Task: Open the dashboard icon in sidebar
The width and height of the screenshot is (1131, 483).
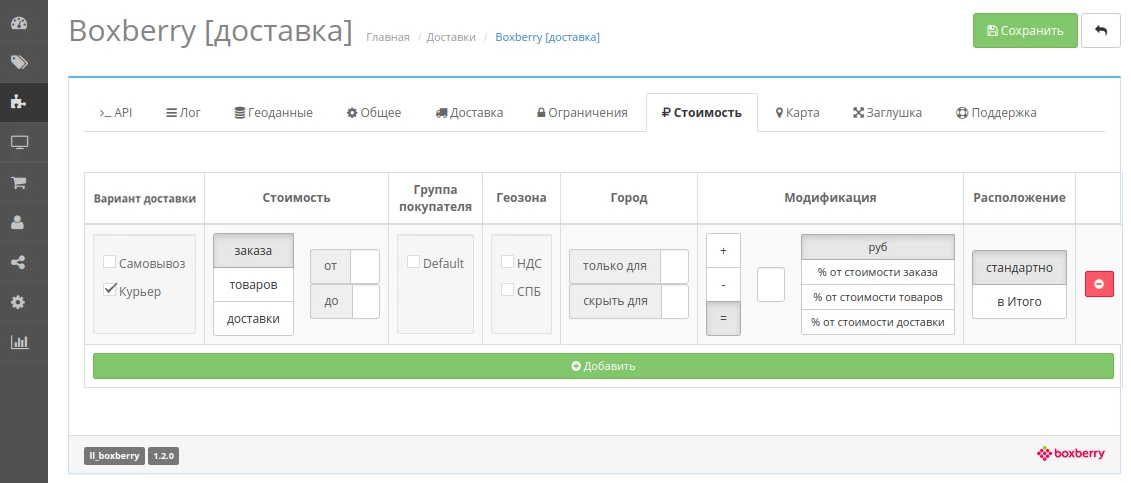Action: (x=19, y=23)
